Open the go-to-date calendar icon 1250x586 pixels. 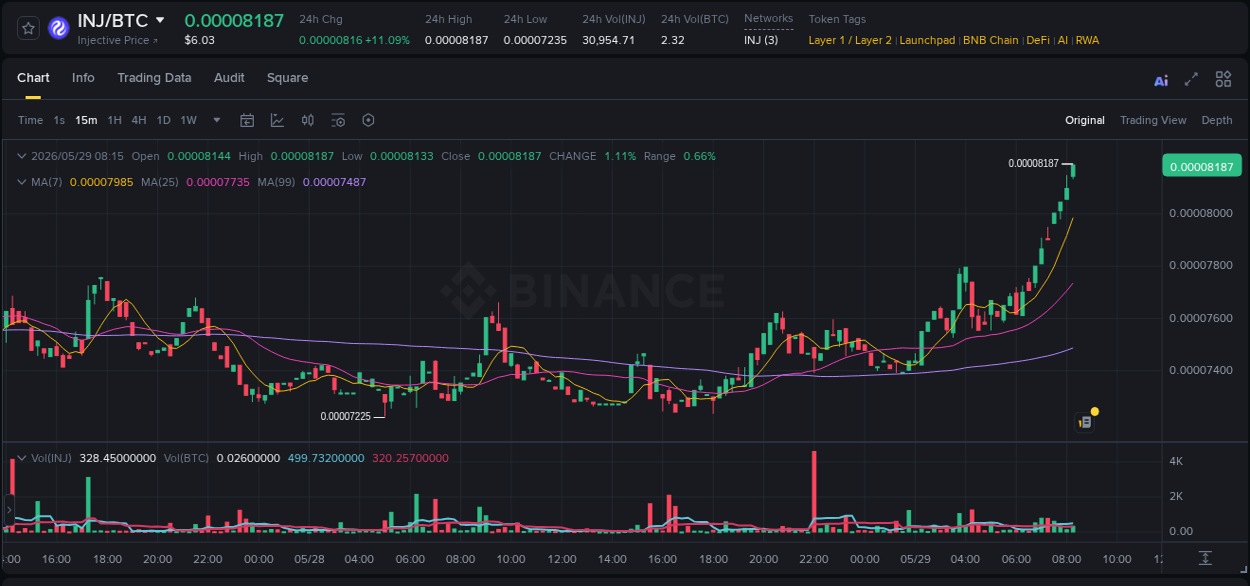(x=247, y=120)
